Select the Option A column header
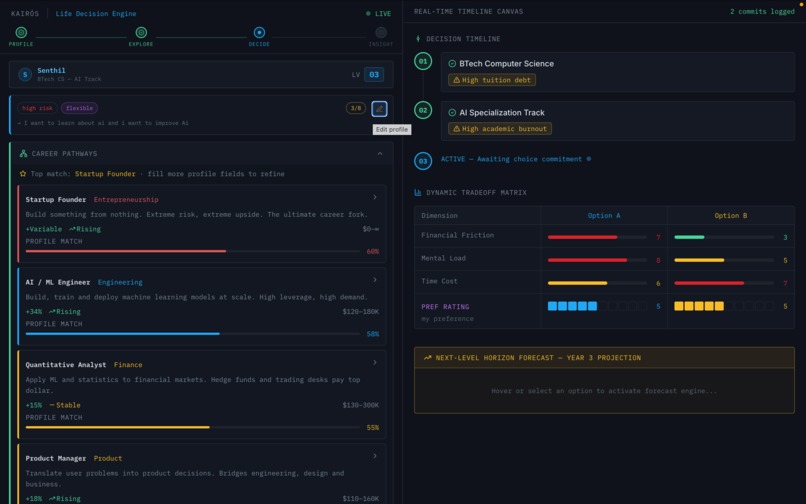This screenshot has height=504, width=806. (604, 215)
